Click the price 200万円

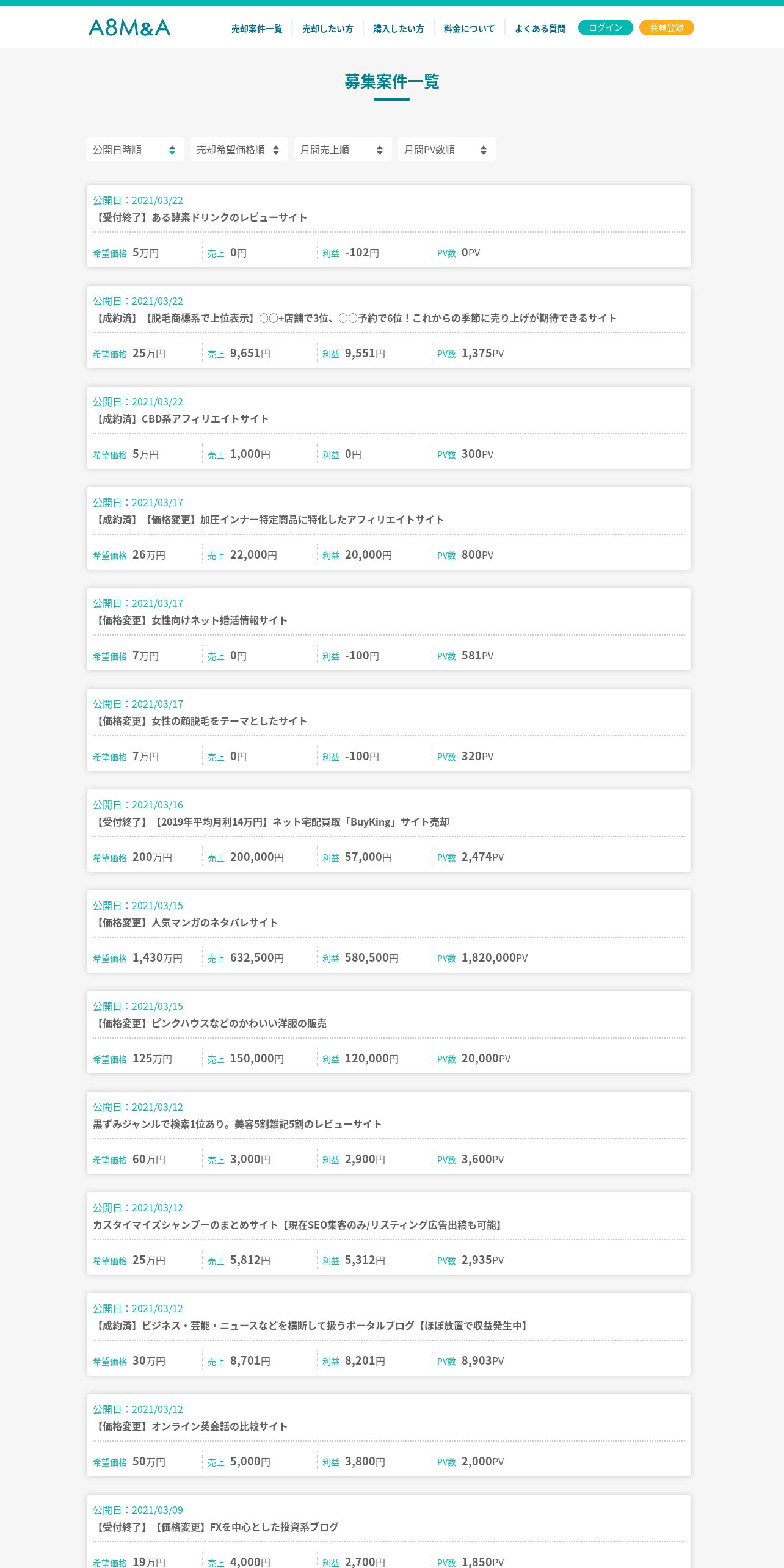152,857
